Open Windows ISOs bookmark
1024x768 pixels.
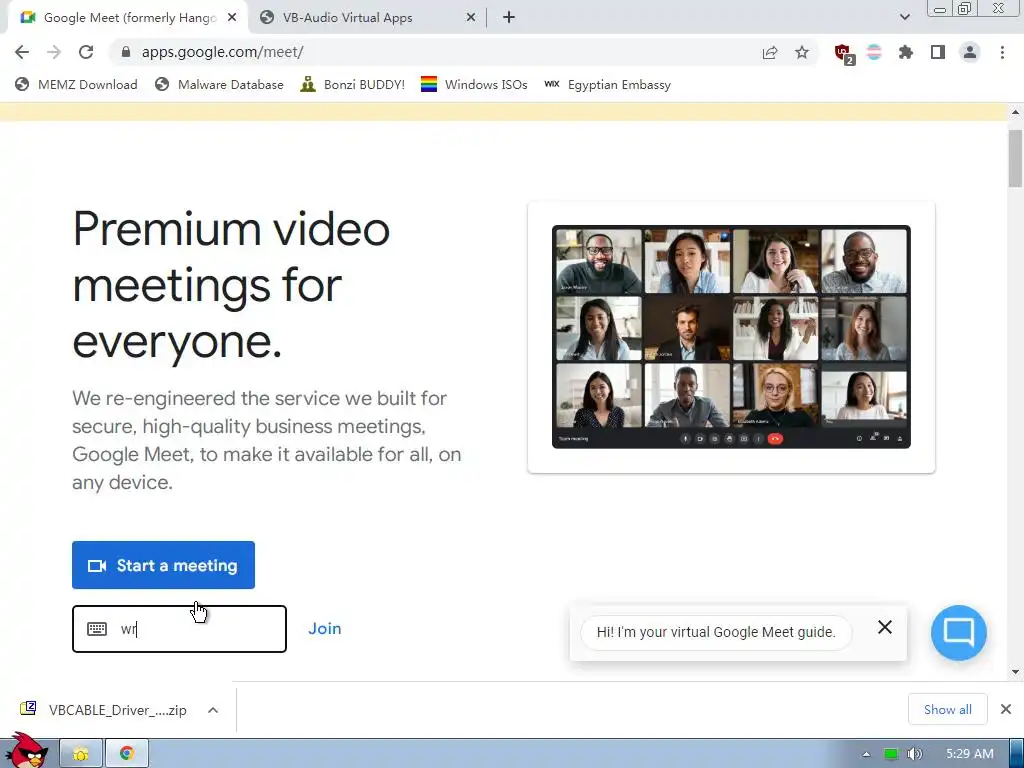(474, 85)
